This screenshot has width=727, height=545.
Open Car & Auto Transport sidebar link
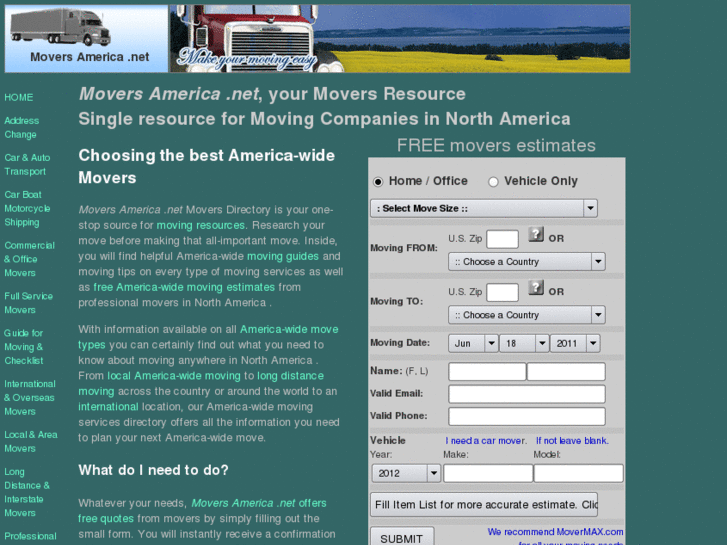tap(27, 165)
